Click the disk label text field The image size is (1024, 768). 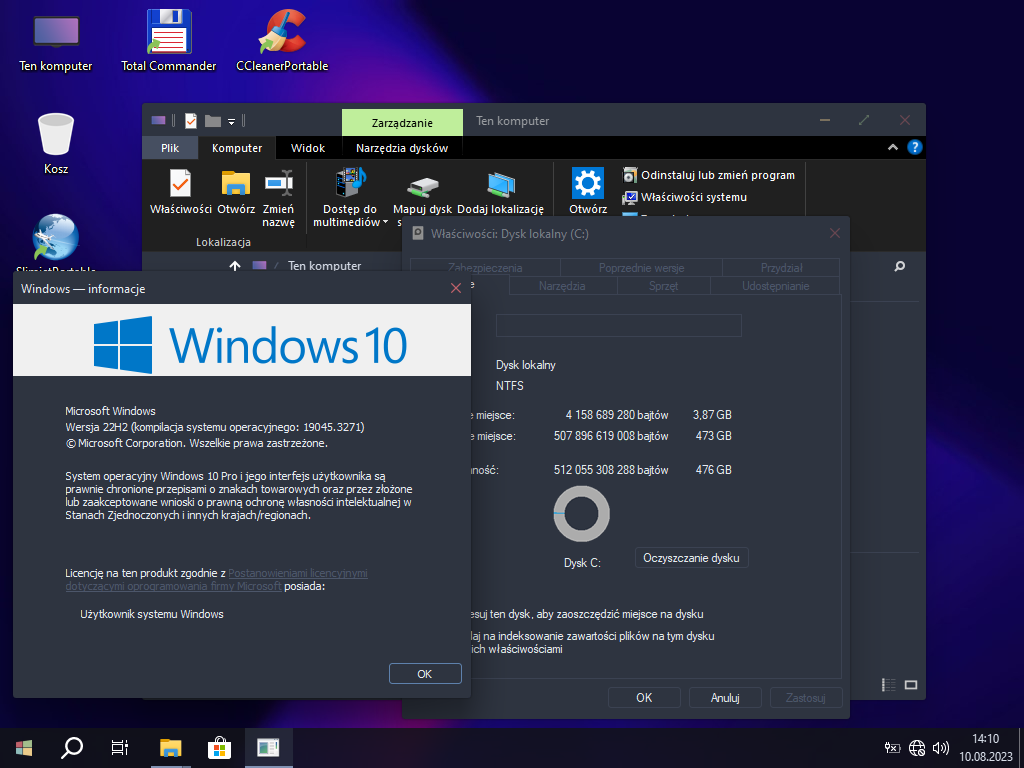coord(618,326)
